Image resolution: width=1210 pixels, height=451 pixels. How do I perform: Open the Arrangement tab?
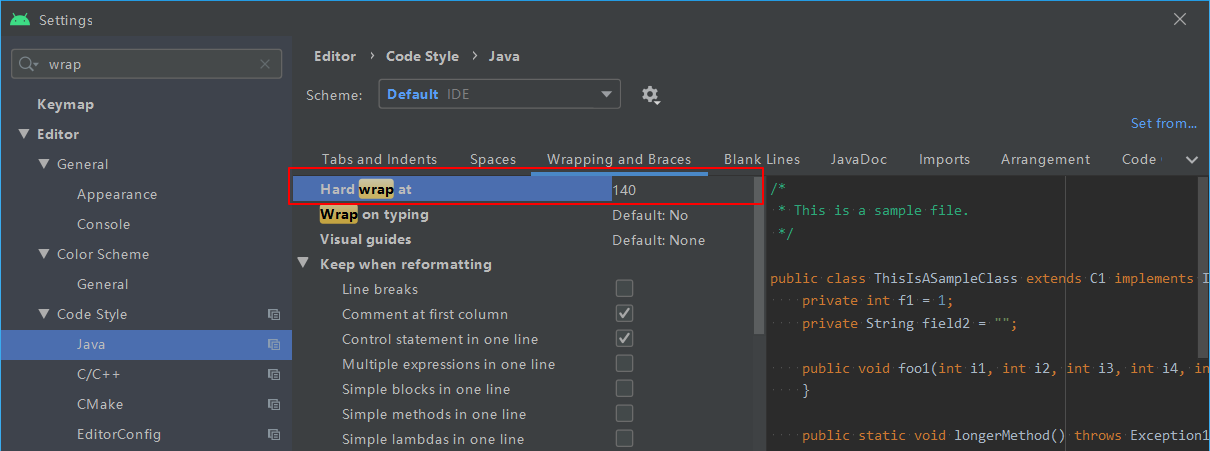(x=1045, y=159)
